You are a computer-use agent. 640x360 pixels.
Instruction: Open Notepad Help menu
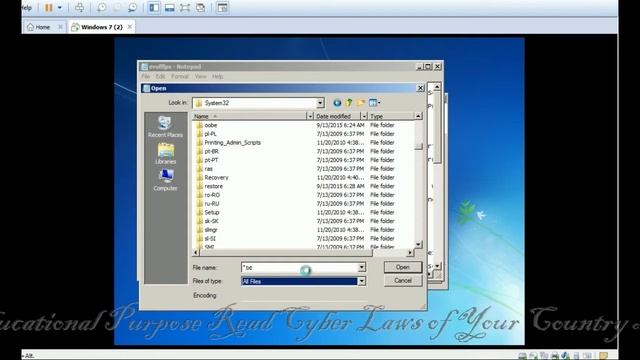pos(218,76)
